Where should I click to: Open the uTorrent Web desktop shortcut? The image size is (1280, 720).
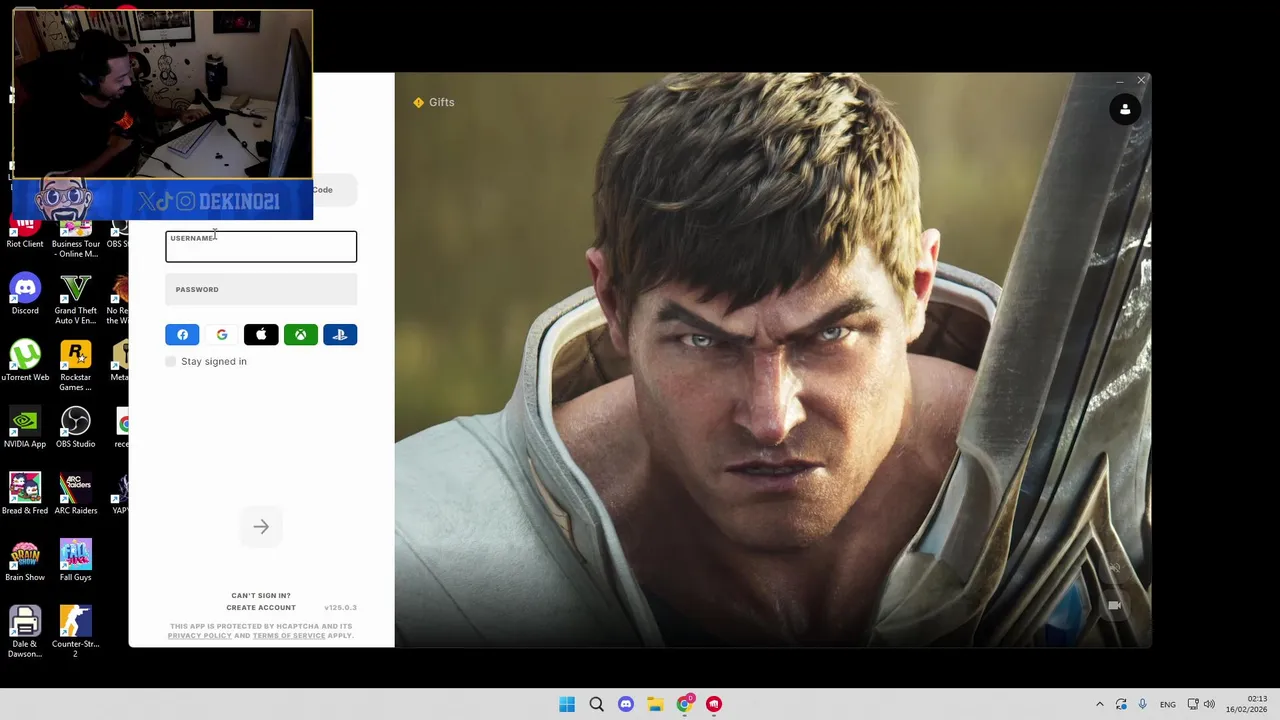click(x=25, y=361)
